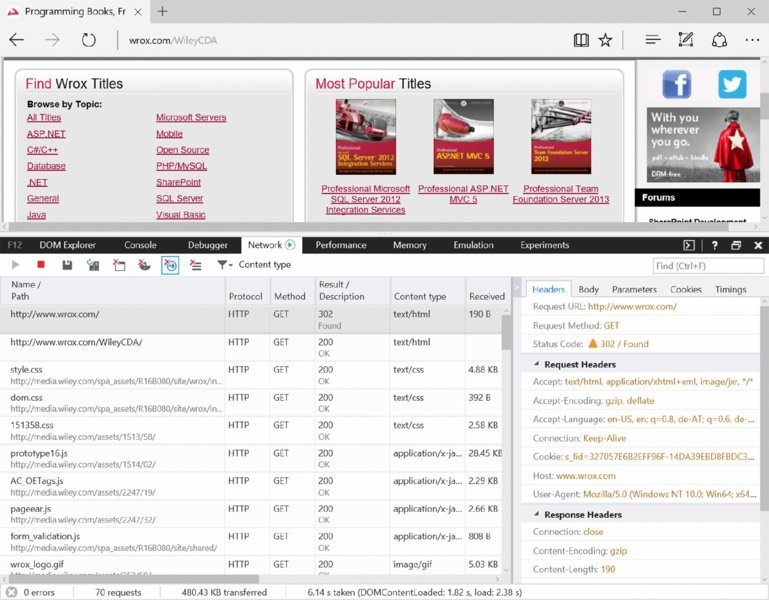
Task: Open the Timings details tab
Action: [x=730, y=289]
